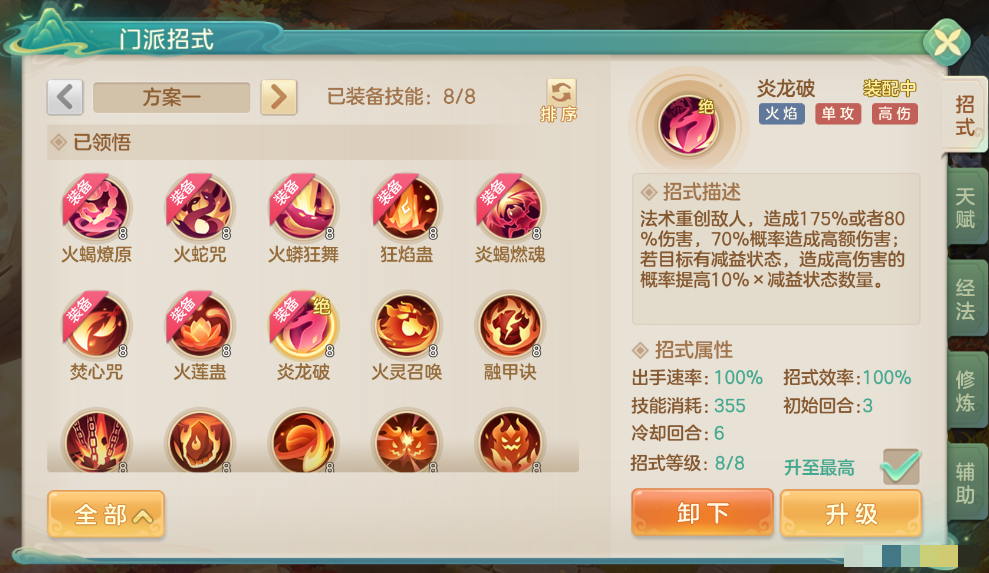Toggle the 升至最高 checkbox

tap(901, 466)
